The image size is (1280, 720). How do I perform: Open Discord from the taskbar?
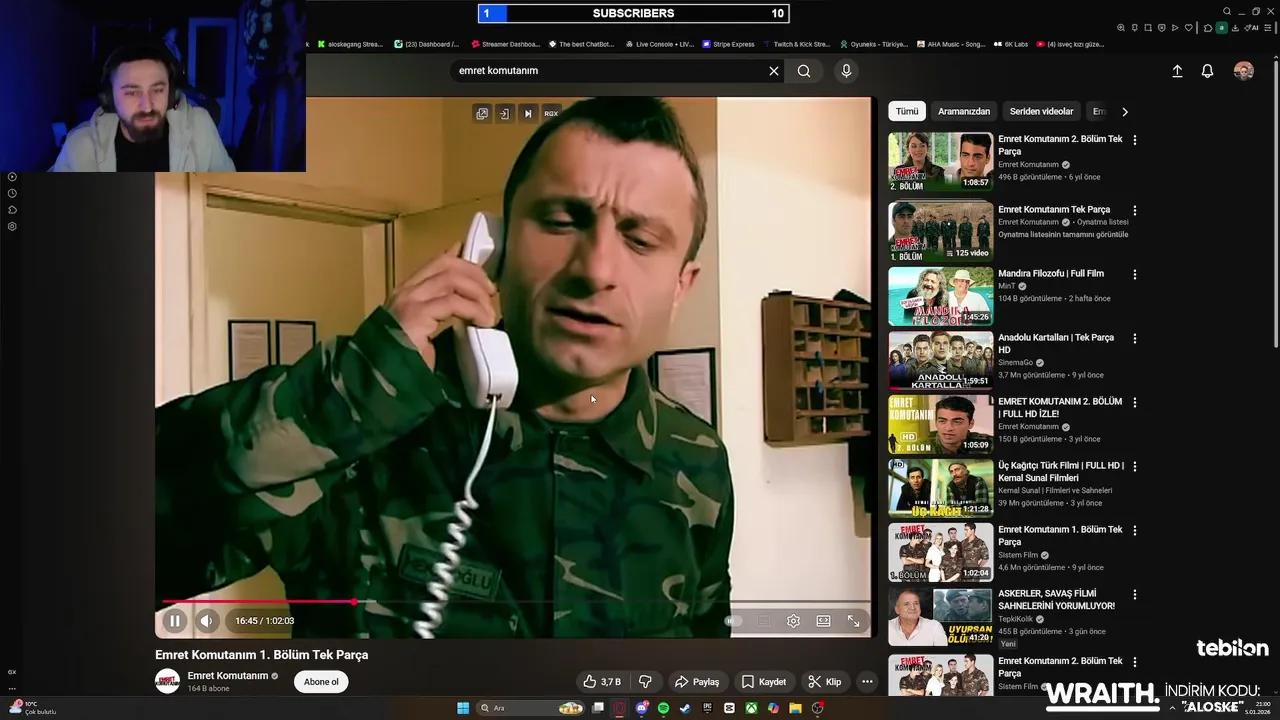[641, 708]
